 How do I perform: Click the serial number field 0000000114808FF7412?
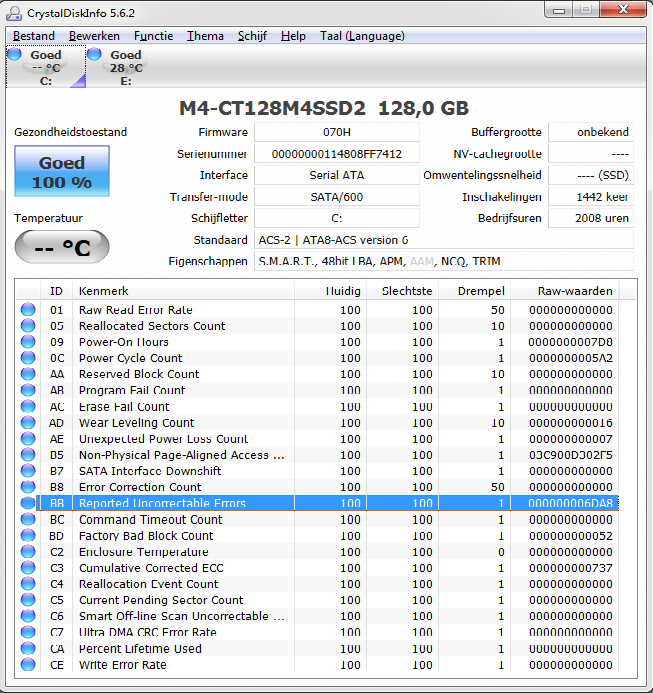pyautogui.click(x=337, y=154)
